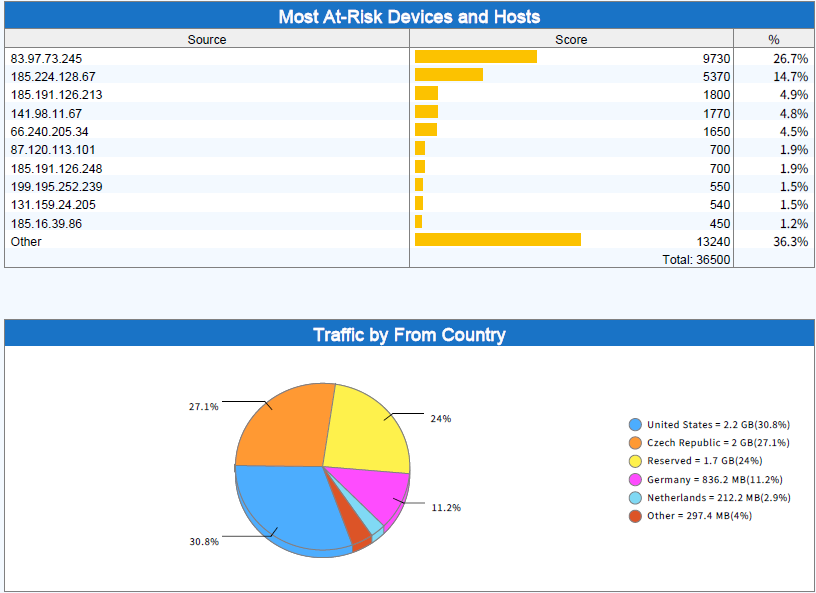
Task: Click the score bar for 185.224.128.67
Action: click(x=449, y=74)
